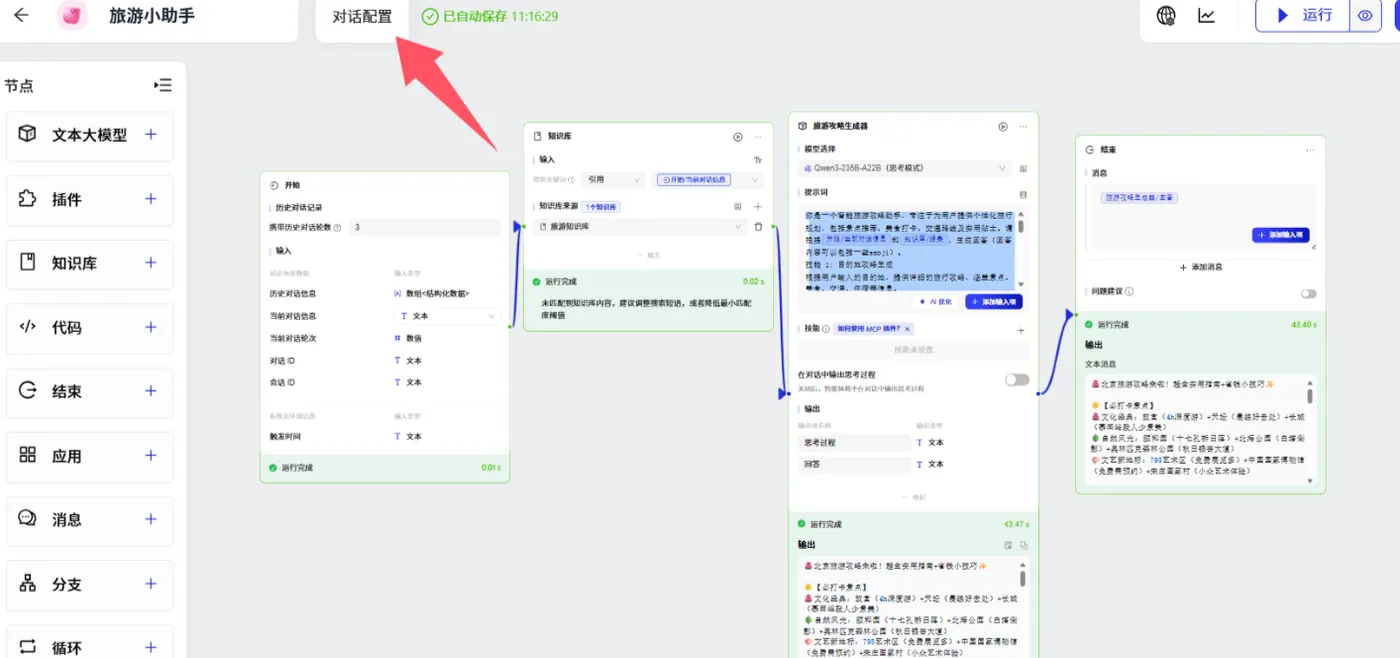Image resolution: width=1400 pixels, height=658 pixels.
Task: Show info for 问题建议
Action: 1130,292
